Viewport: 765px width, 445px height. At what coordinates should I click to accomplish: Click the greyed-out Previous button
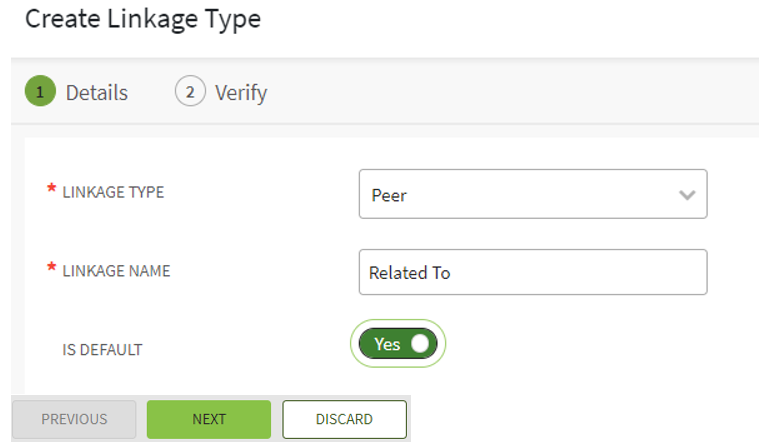[x=74, y=419]
